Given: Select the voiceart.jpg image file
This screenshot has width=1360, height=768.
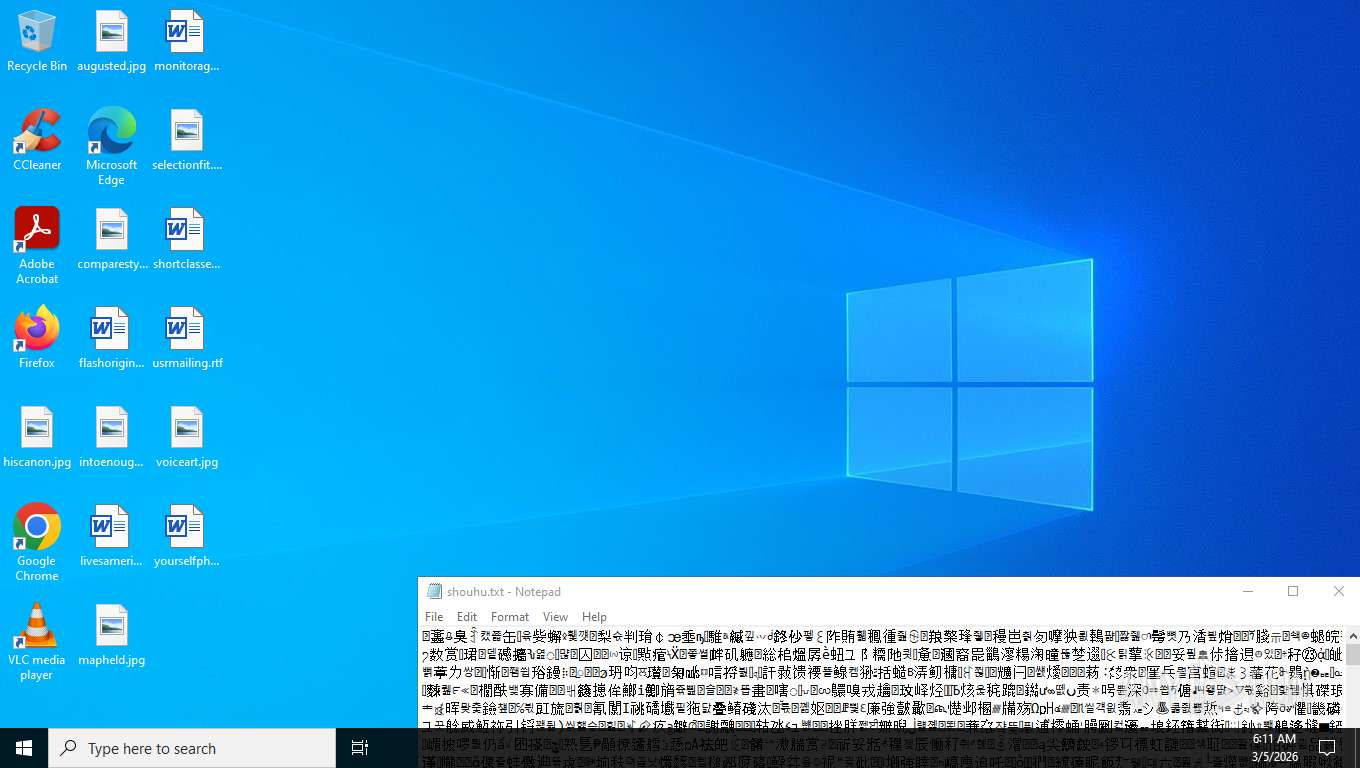Looking at the screenshot, I should (x=186, y=438).
